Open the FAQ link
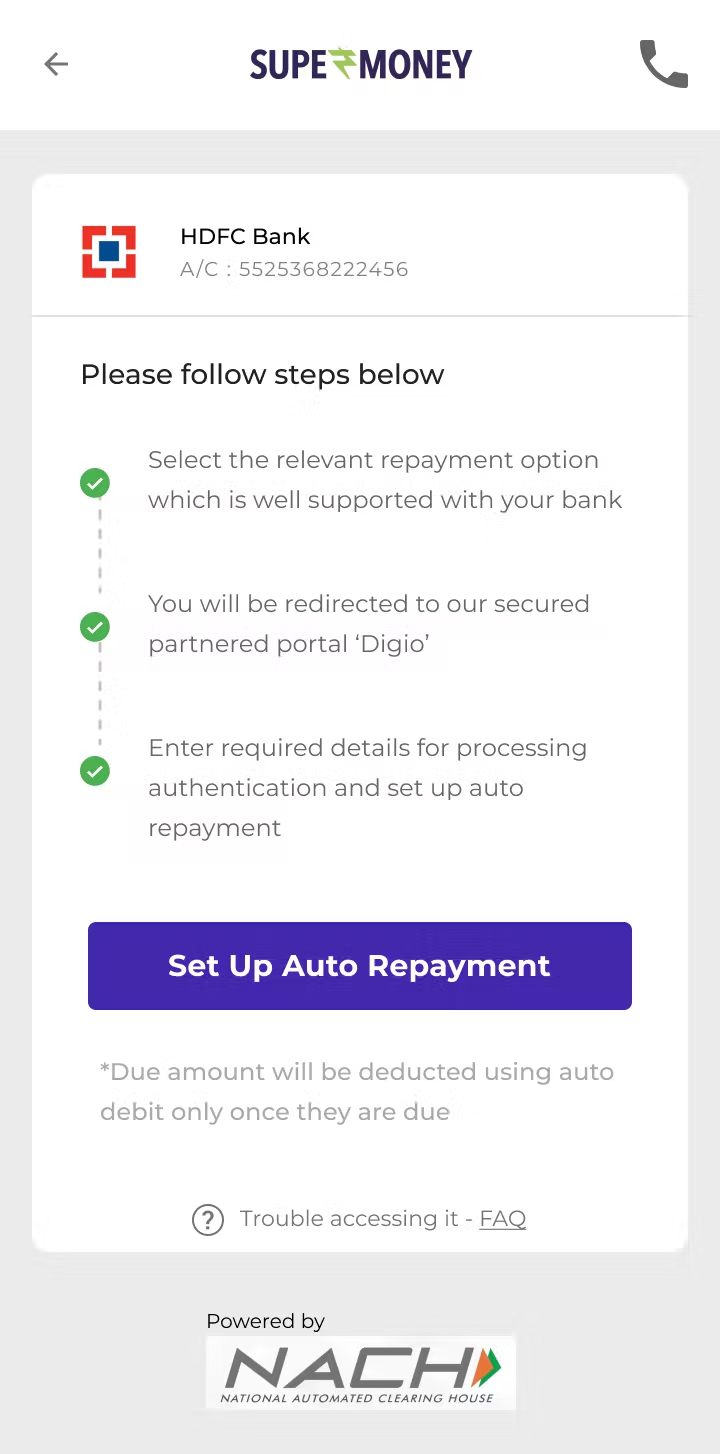Image resolution: width=720 pixels, height=1454 pixels. (x=502, y=1219)
